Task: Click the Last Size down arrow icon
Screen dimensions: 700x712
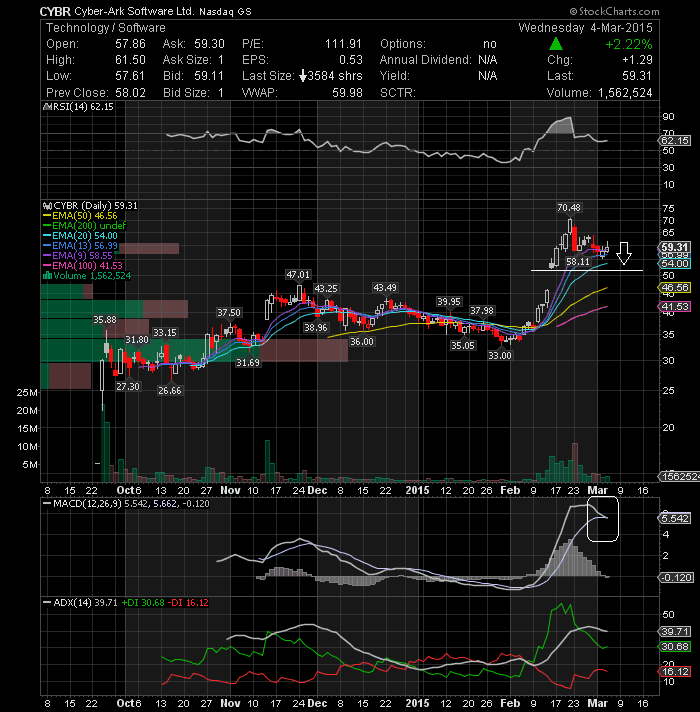Action: (x=303, y=76)
